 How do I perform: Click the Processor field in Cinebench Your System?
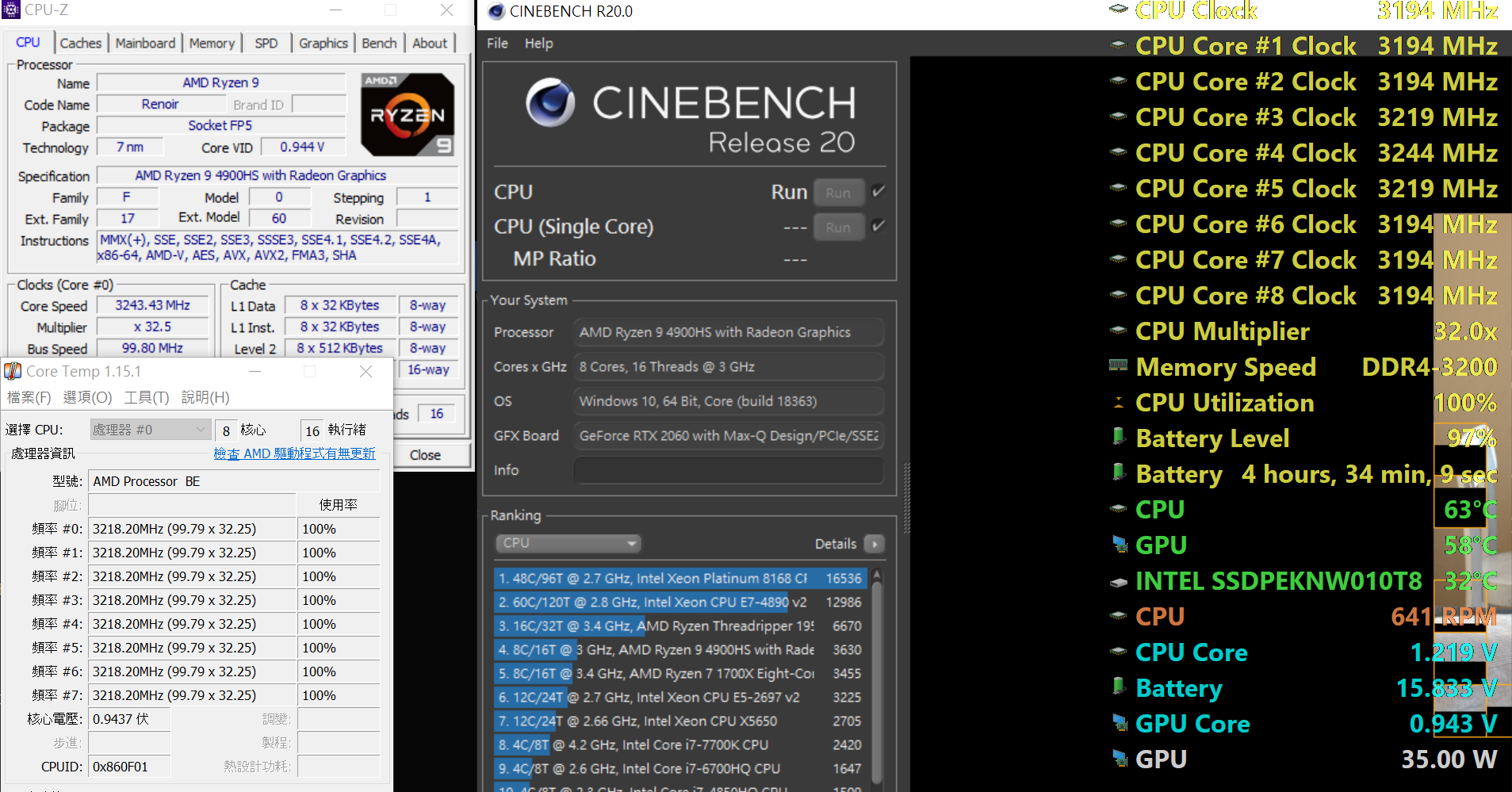728,332
